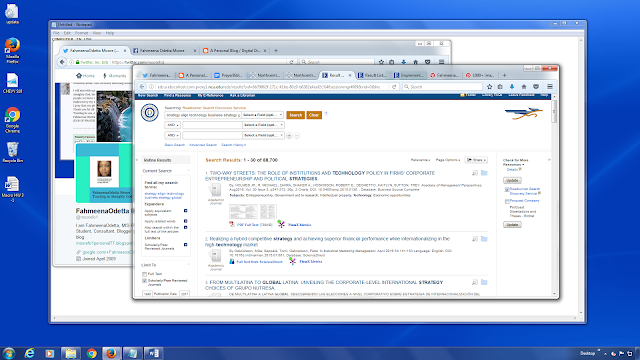This screenshot has width=640, height=360.
Task: Click the Search History link
Action: (x=233, y=145)
